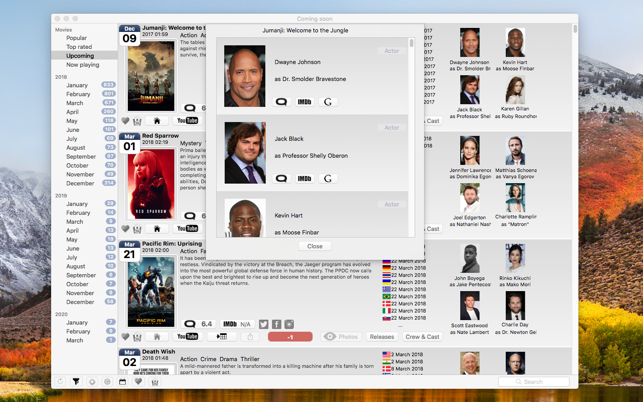
Task: Favorite Pacific Rim: Uprising heart icon
Action: click(125, 337)
